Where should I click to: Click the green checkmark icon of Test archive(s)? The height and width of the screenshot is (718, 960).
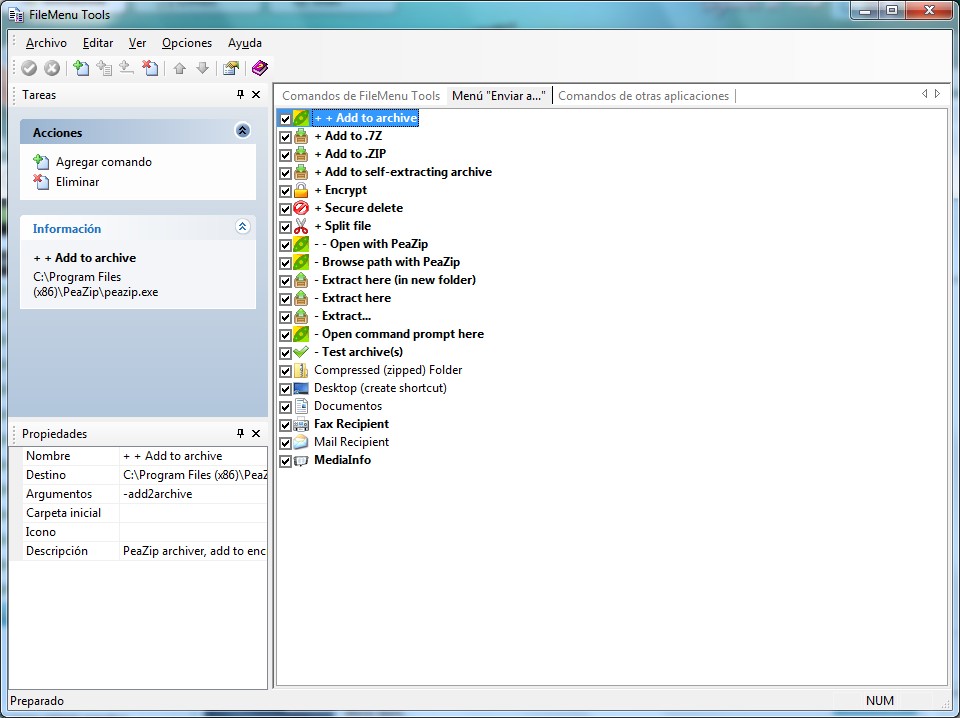301,352
